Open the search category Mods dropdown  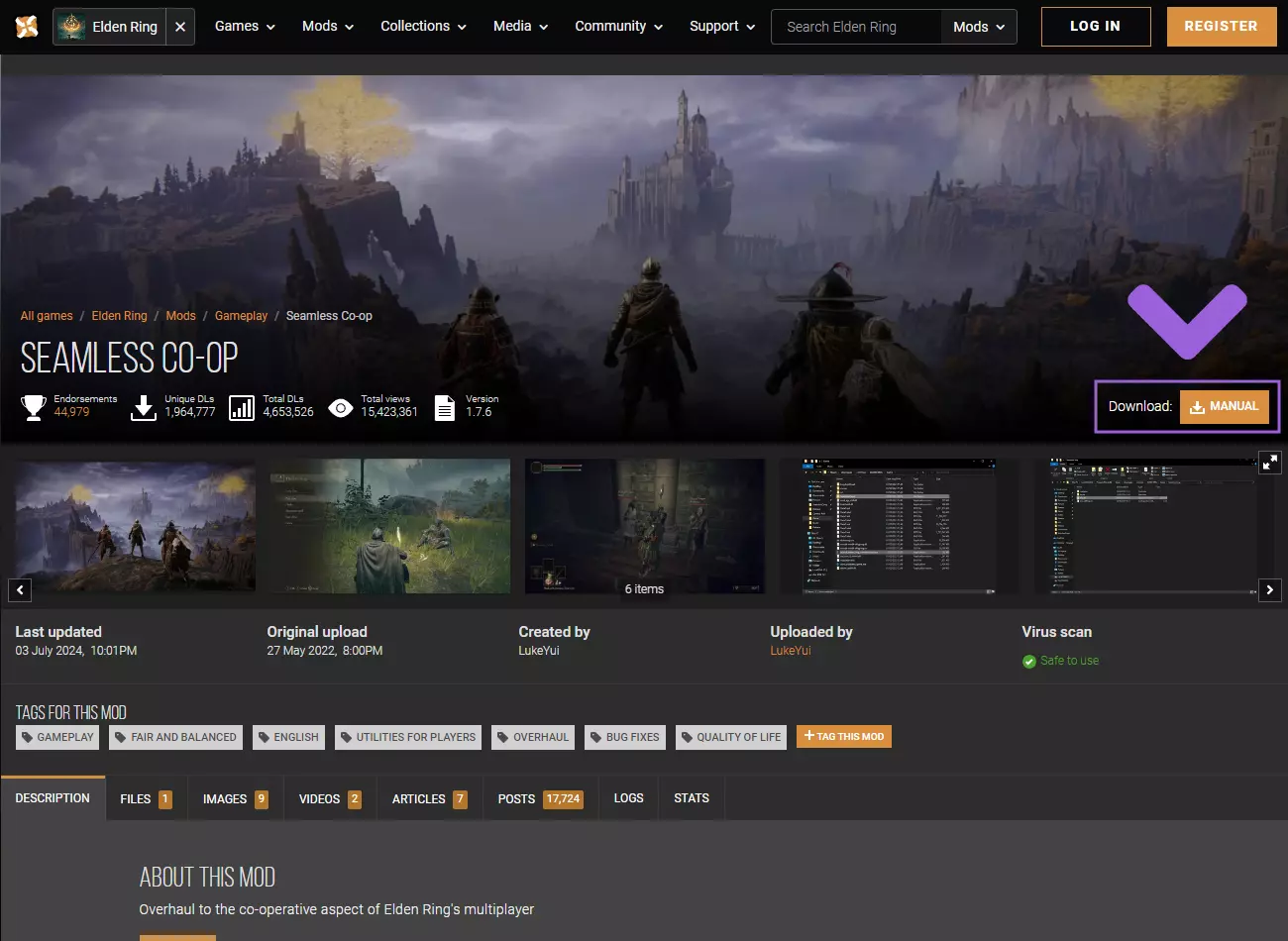(x=979, y=27)
